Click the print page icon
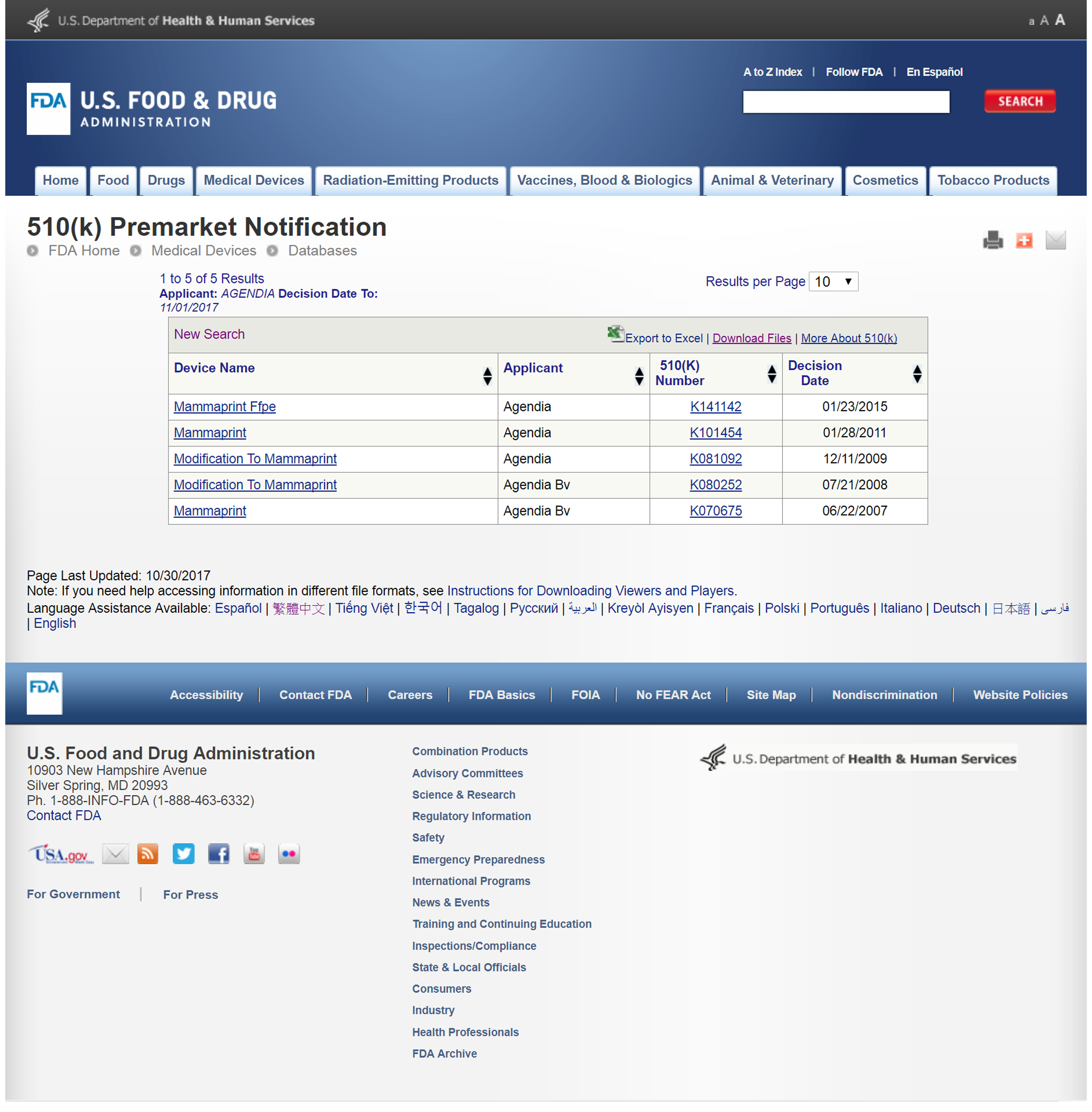Viewport: 1092px width, 1112px height. click(x=993, y=240)
